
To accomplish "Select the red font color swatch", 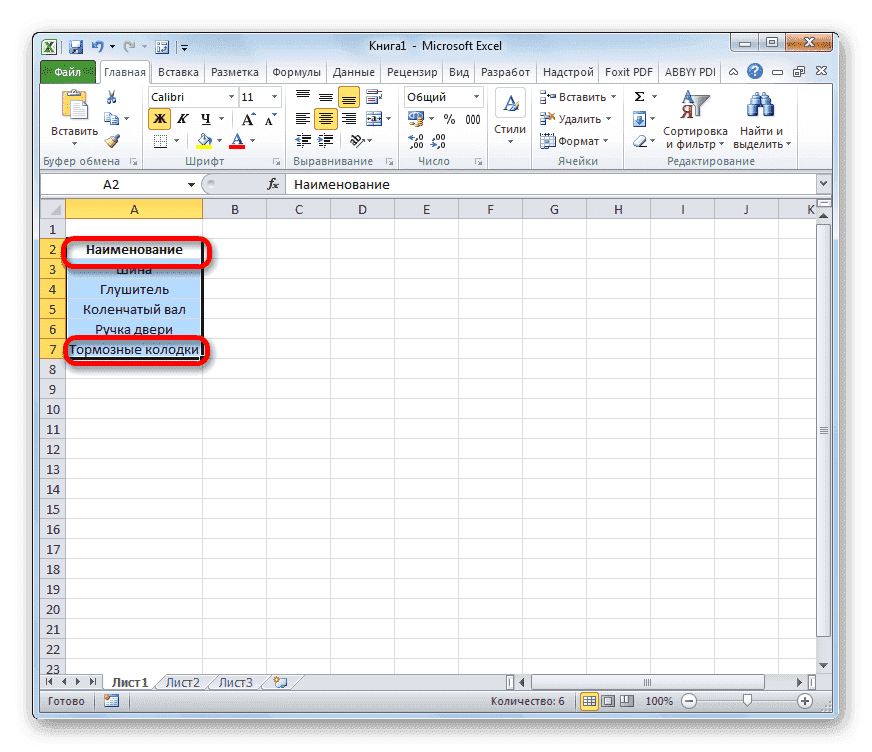I will pos(236,146).
